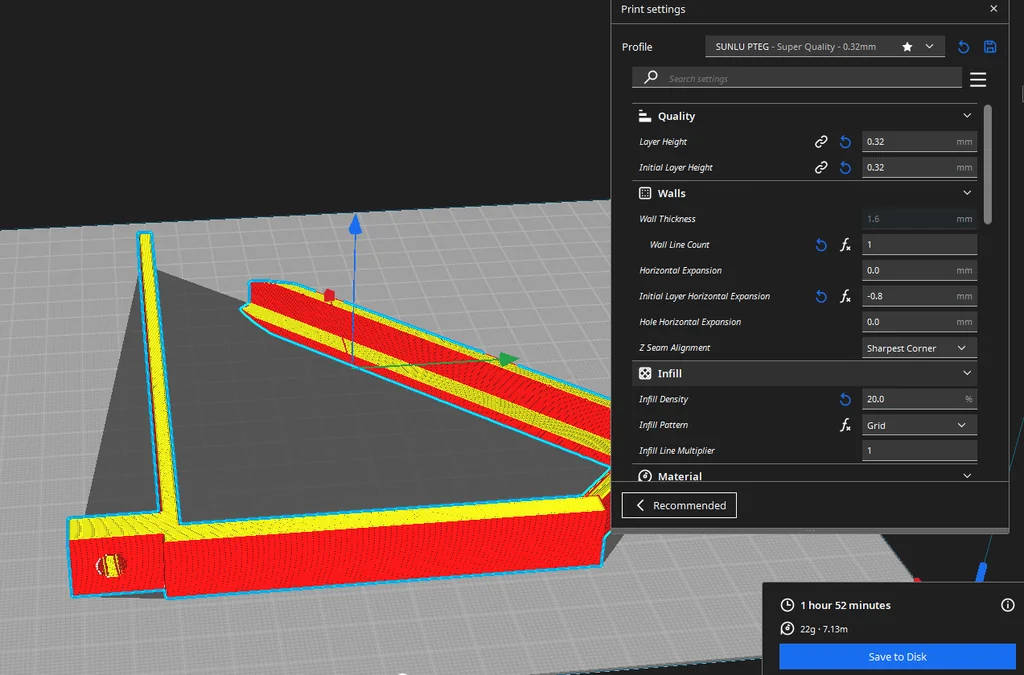This screenshot has height=675, width=1024.
Task: Click the fx icon beside Infill Pattern
Action: point(845,425)
